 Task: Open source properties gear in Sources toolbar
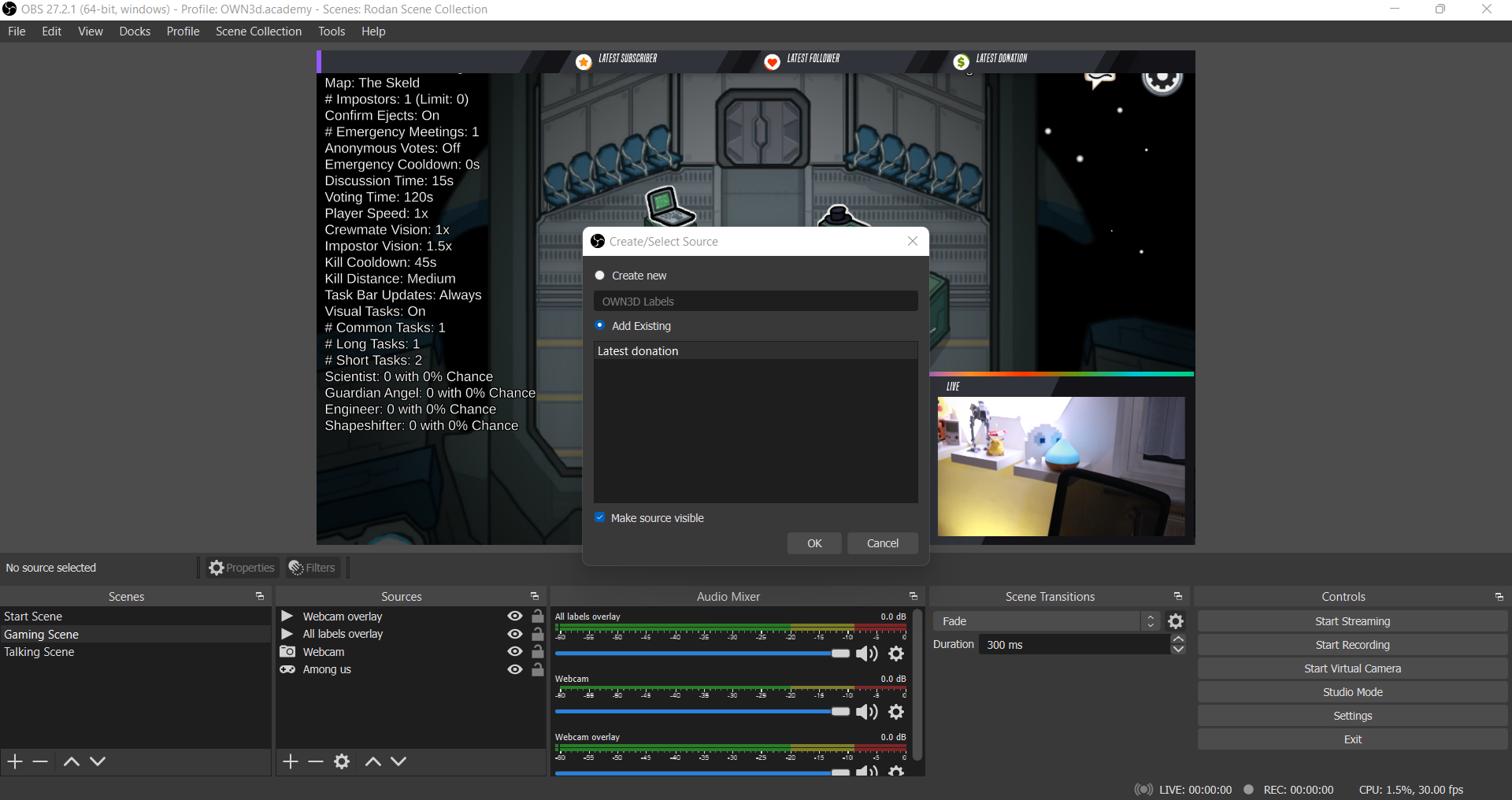point(342,761)
